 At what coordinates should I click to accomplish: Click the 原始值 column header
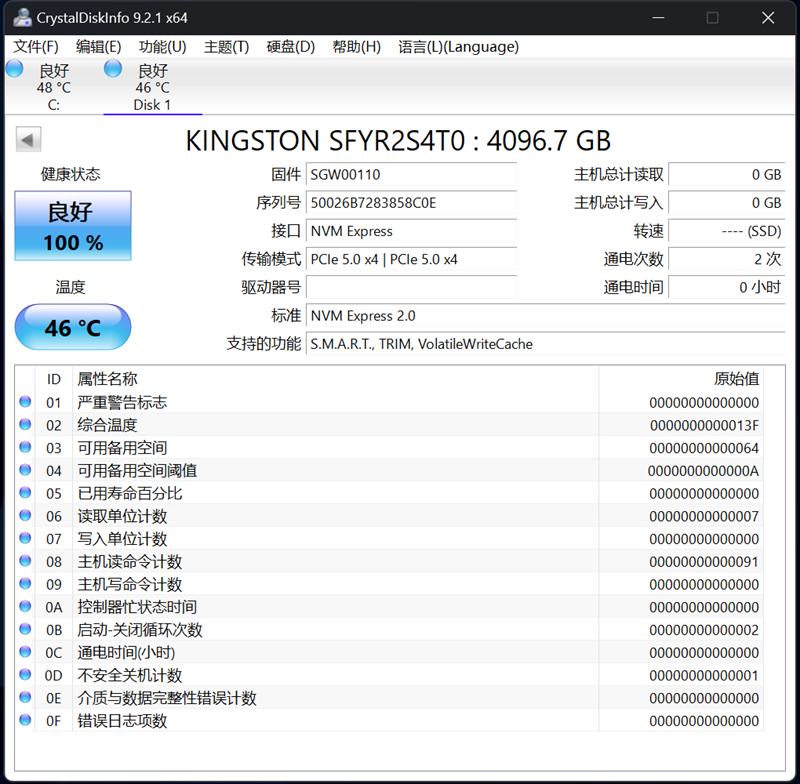[736, 379]
